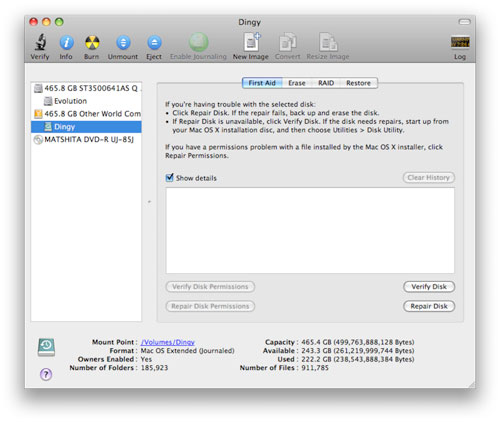The image size is (500, 422).
Task: Open the Info toolbar icon
Action: [66, 43]
